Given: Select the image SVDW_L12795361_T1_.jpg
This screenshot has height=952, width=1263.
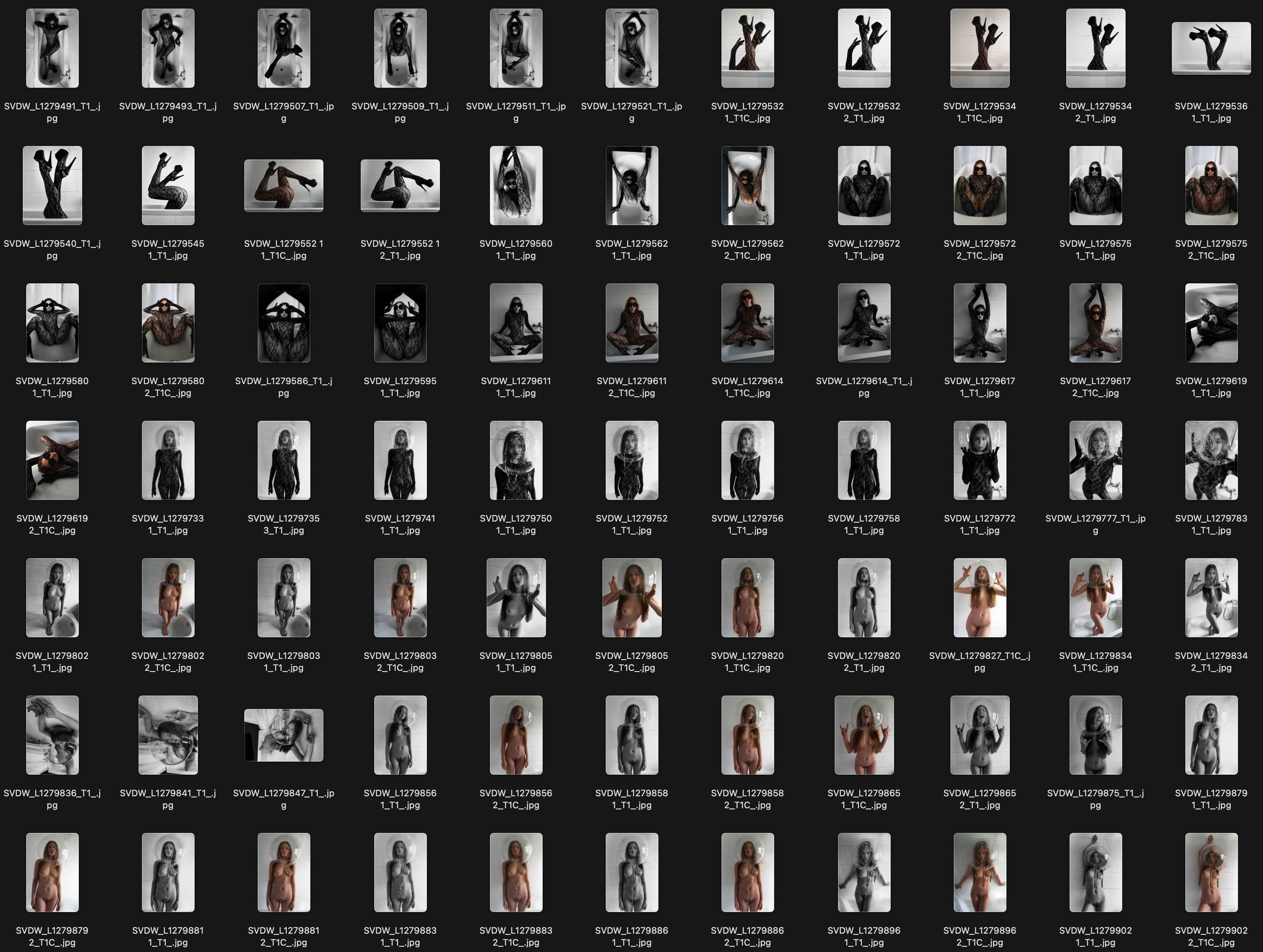Looking at the screenshot, I should pos(1211,48).
